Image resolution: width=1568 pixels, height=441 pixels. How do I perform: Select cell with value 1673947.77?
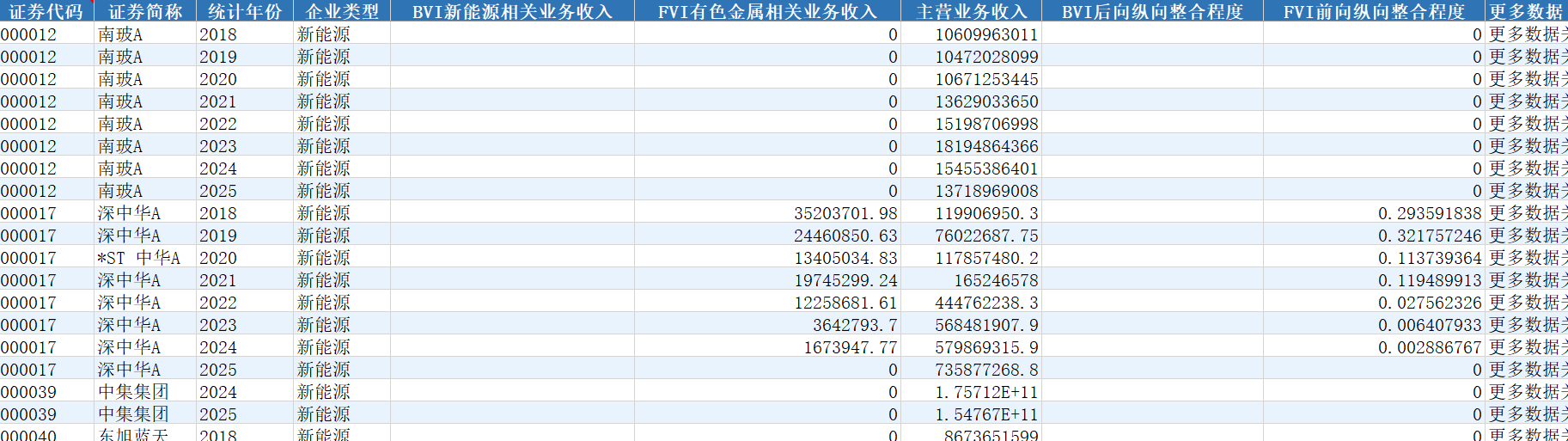(x=767, y=347)
